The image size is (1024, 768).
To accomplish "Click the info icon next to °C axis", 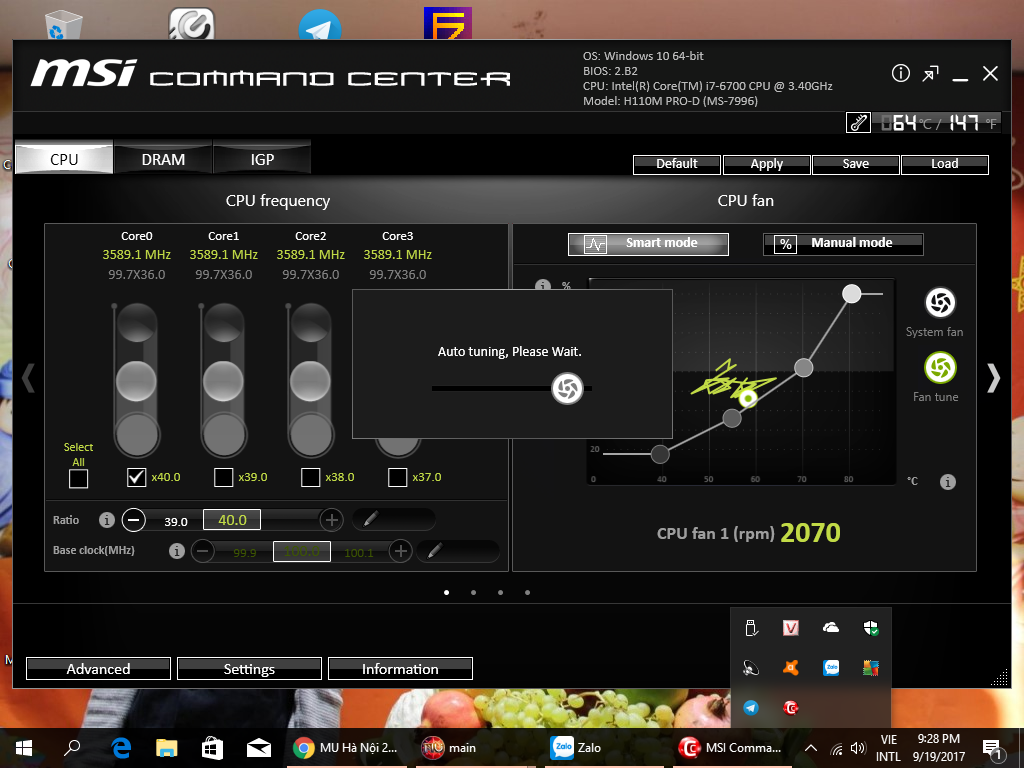I will coord(947,482).
